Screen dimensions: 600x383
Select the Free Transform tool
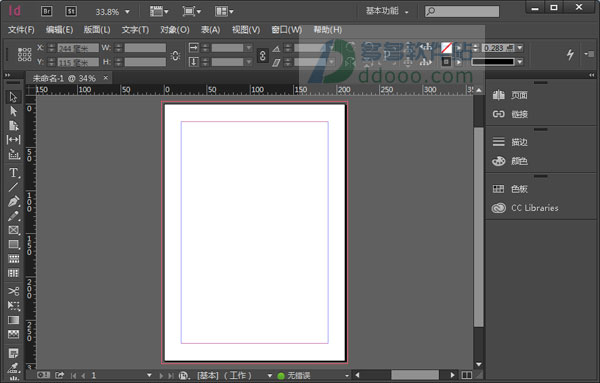click(13, 306)
